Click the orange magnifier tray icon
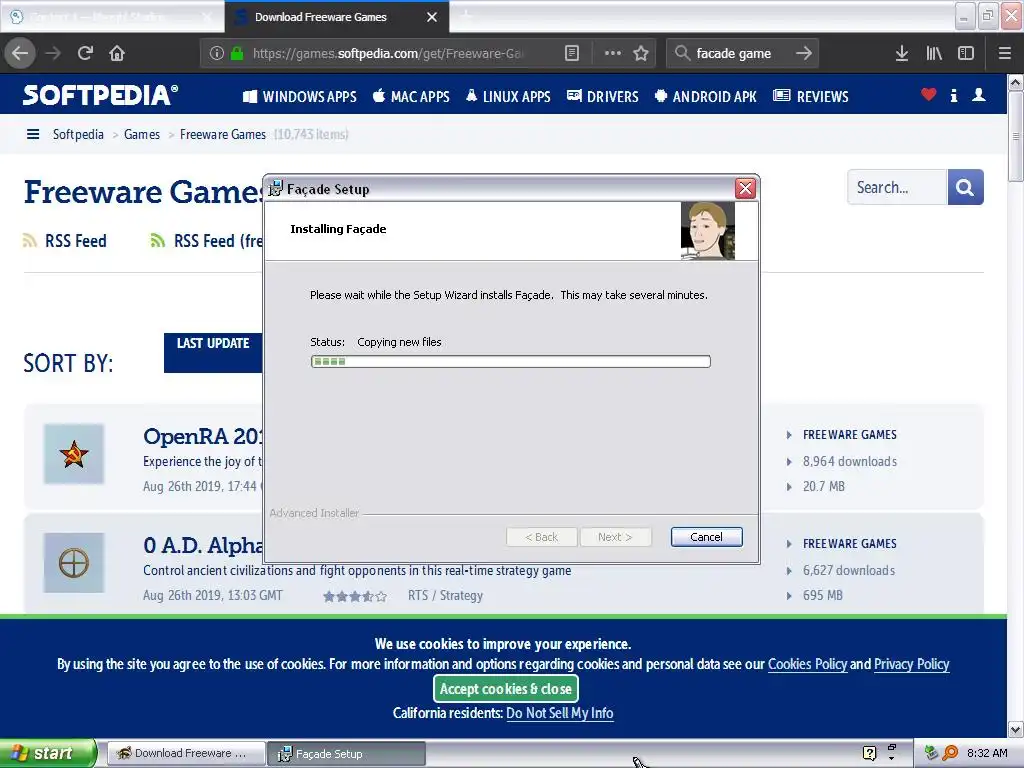The width and height of the screenshot is (1024, 768). click(x=950, y=753)
